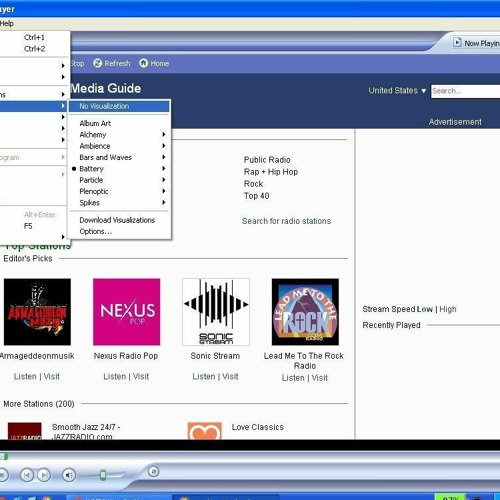Click the Smooth Jazz JAZZRADIO thumbnail
500x500 pixels.
click(25, 431)
